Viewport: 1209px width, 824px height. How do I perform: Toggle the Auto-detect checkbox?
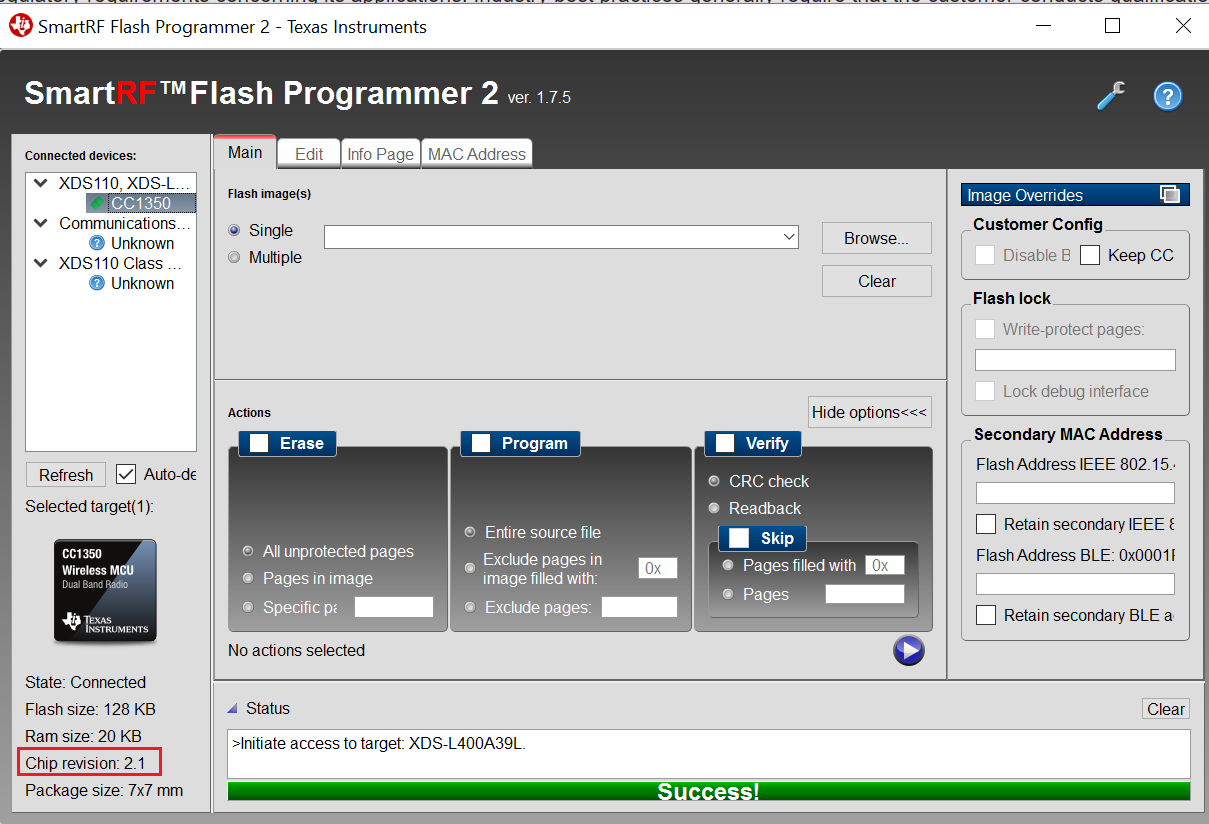pyautogui.click(x=126, y=474)
